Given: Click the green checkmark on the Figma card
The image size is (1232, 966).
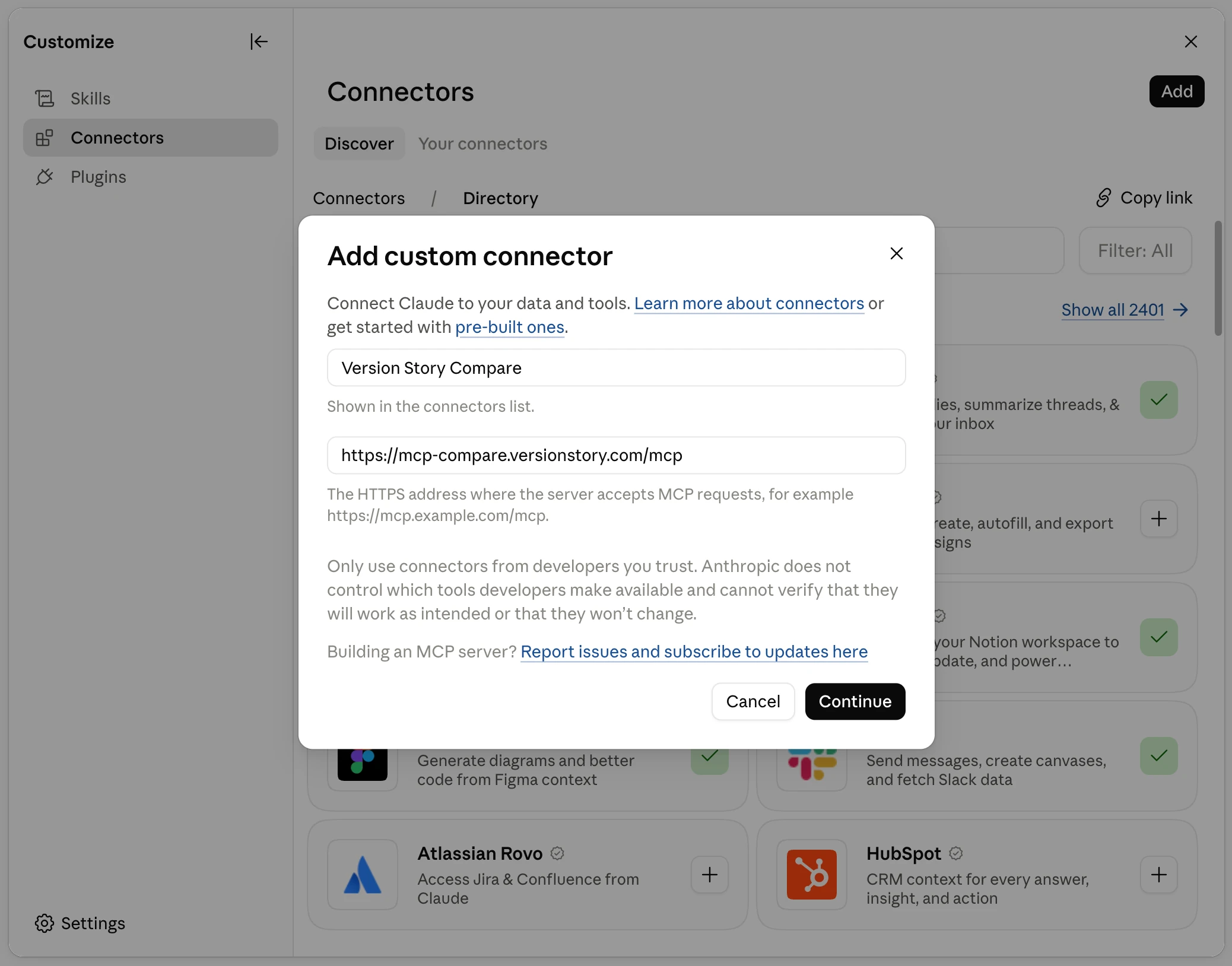Looking at the screenshot, I should tap(709, 761).
